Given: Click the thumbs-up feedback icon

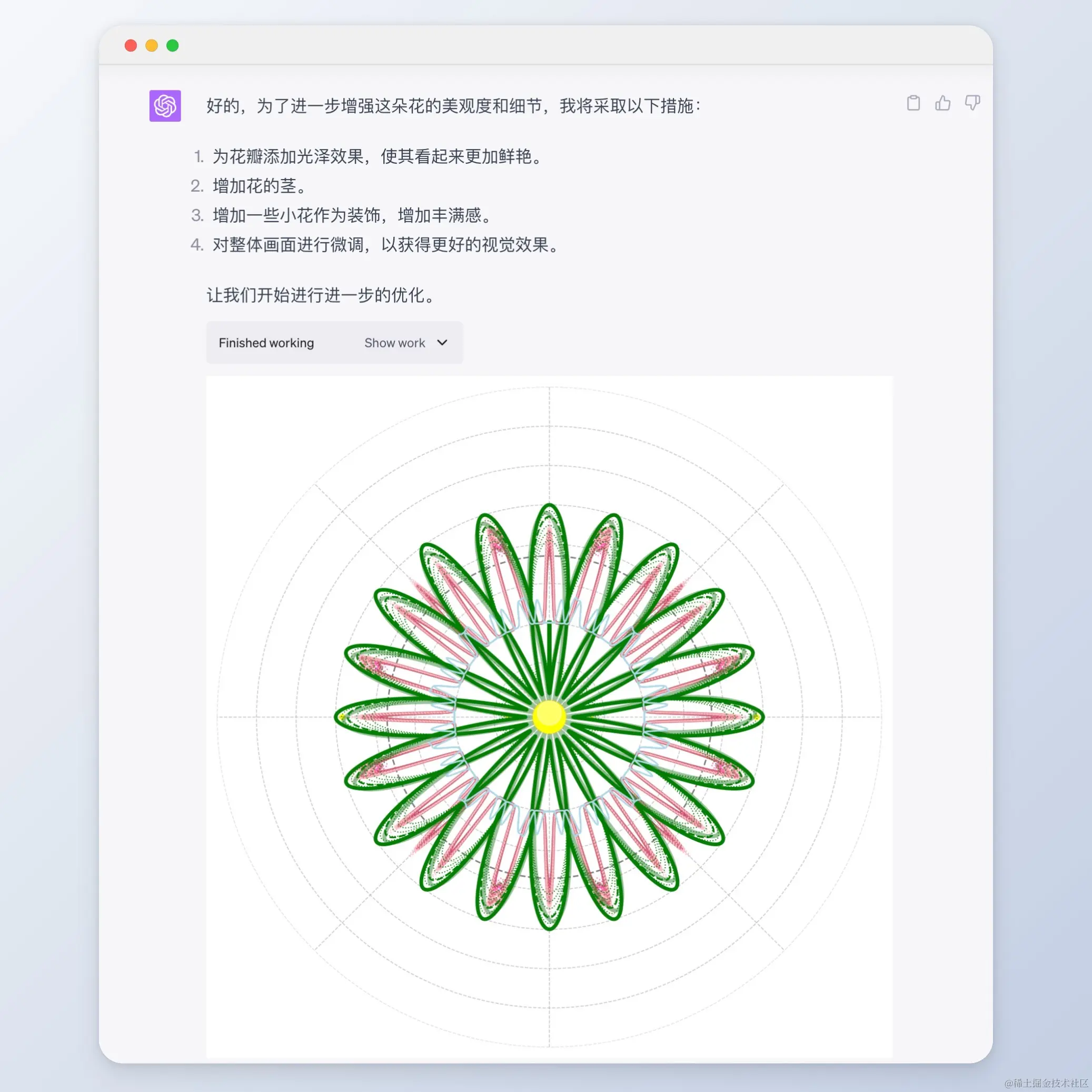Looking at the screenshot, I should coord(943,103).
